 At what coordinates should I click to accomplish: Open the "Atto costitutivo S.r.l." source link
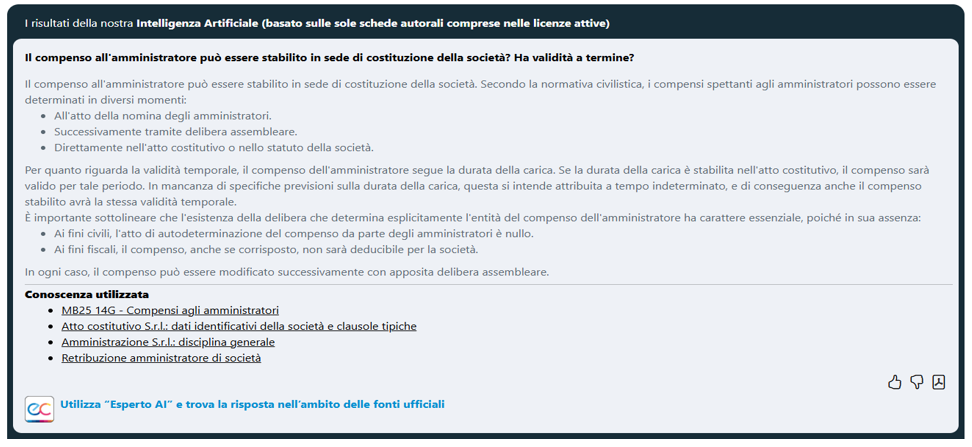239,326
